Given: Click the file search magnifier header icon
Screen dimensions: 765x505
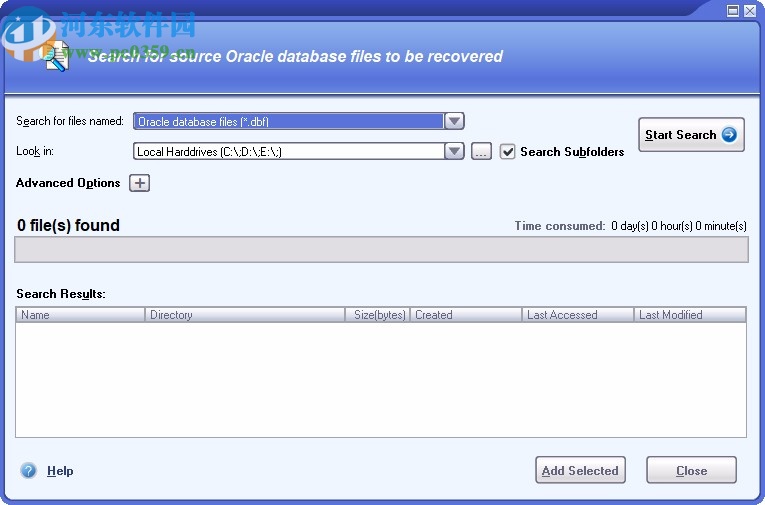Looking at the screenshot, I should click(x=55, y=57).
